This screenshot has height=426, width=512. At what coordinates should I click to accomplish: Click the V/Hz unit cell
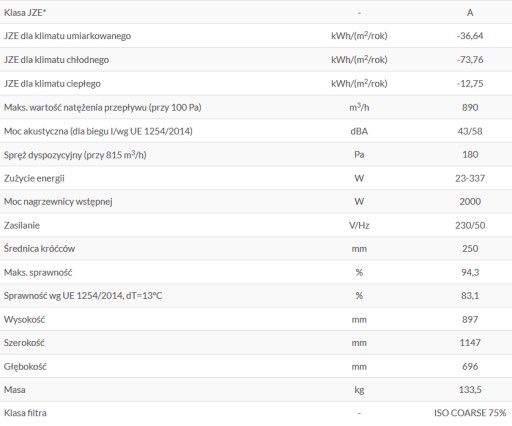pyautogui.click(x=359, y=226)
